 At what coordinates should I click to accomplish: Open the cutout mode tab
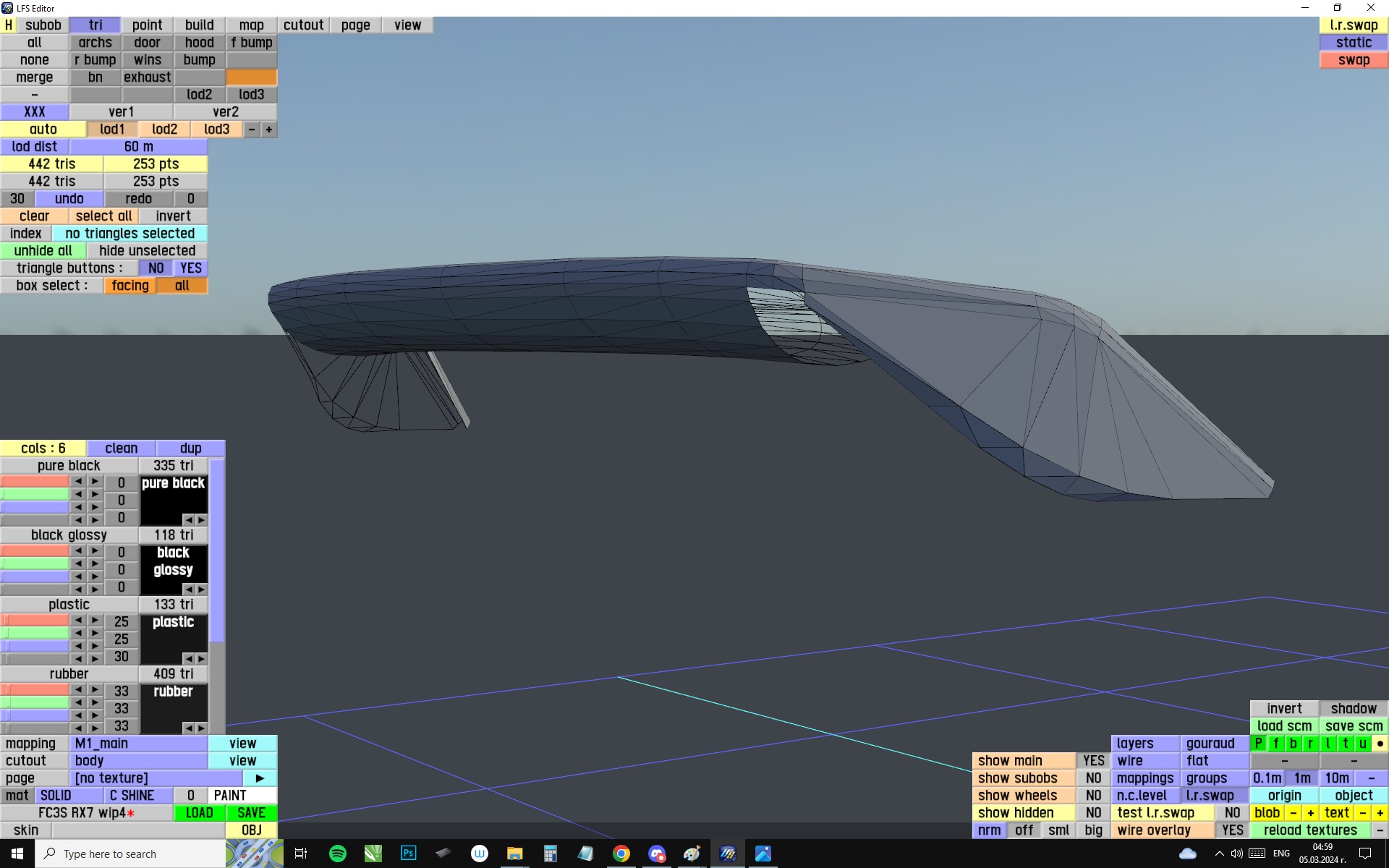(303, 25)
